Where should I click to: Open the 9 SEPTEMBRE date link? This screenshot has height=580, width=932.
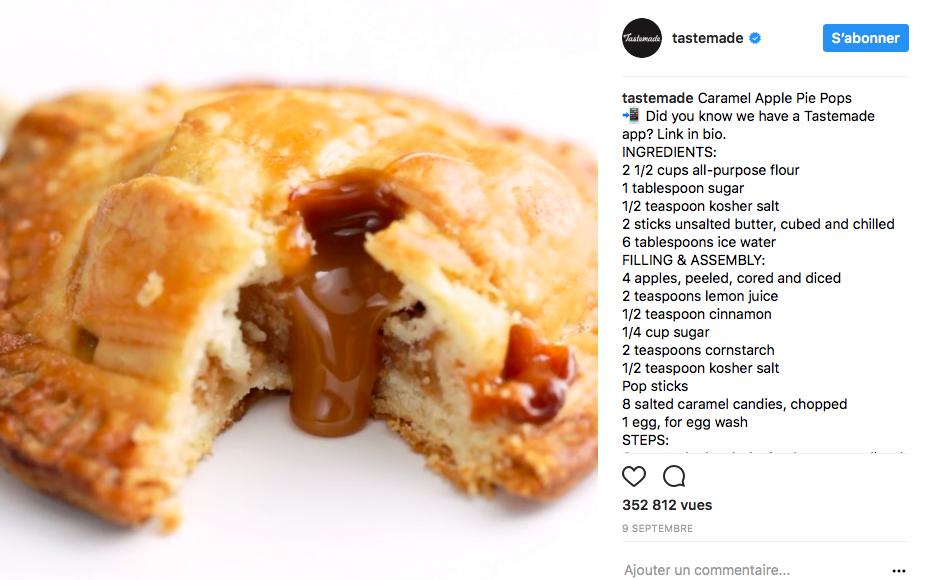tap(657, 528)
